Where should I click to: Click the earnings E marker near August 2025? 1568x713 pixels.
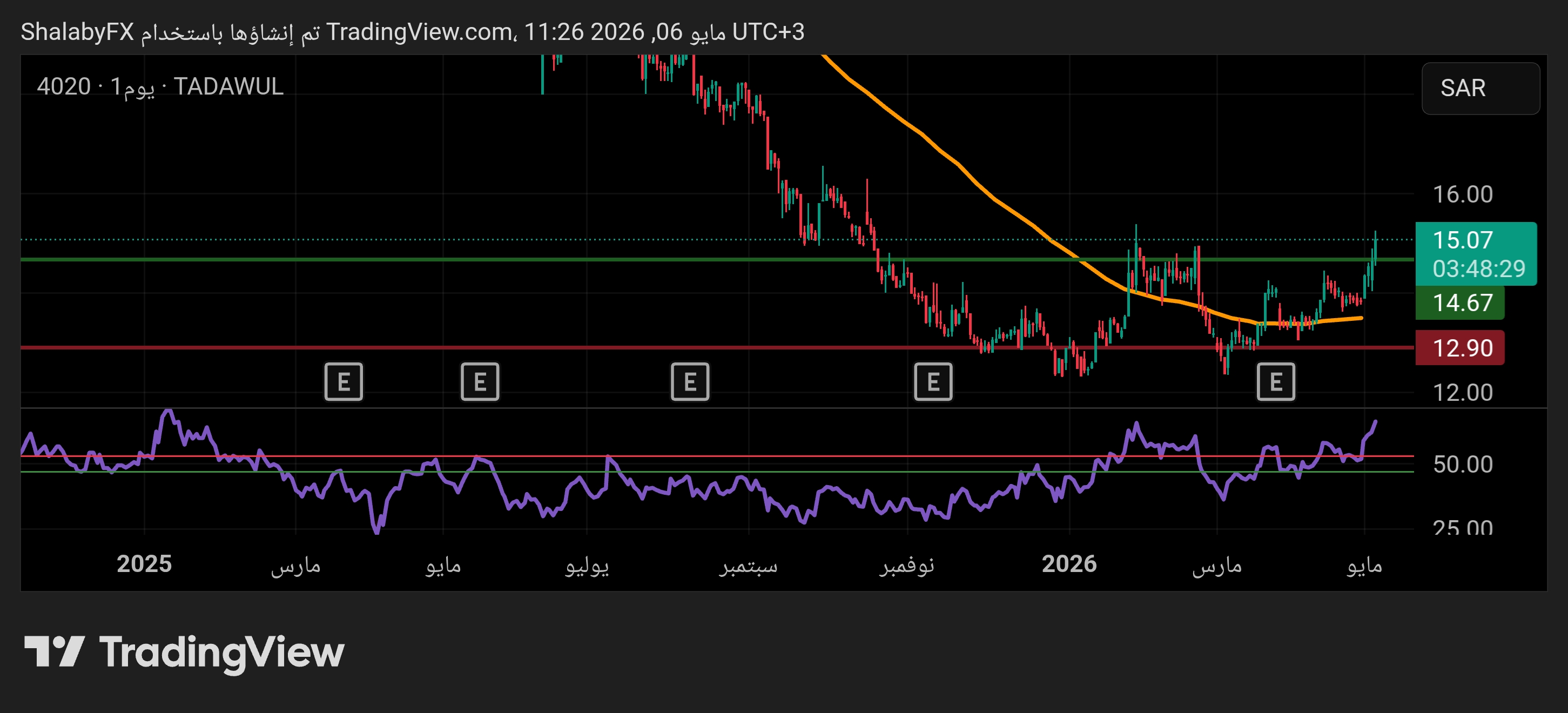pos(690,382)
